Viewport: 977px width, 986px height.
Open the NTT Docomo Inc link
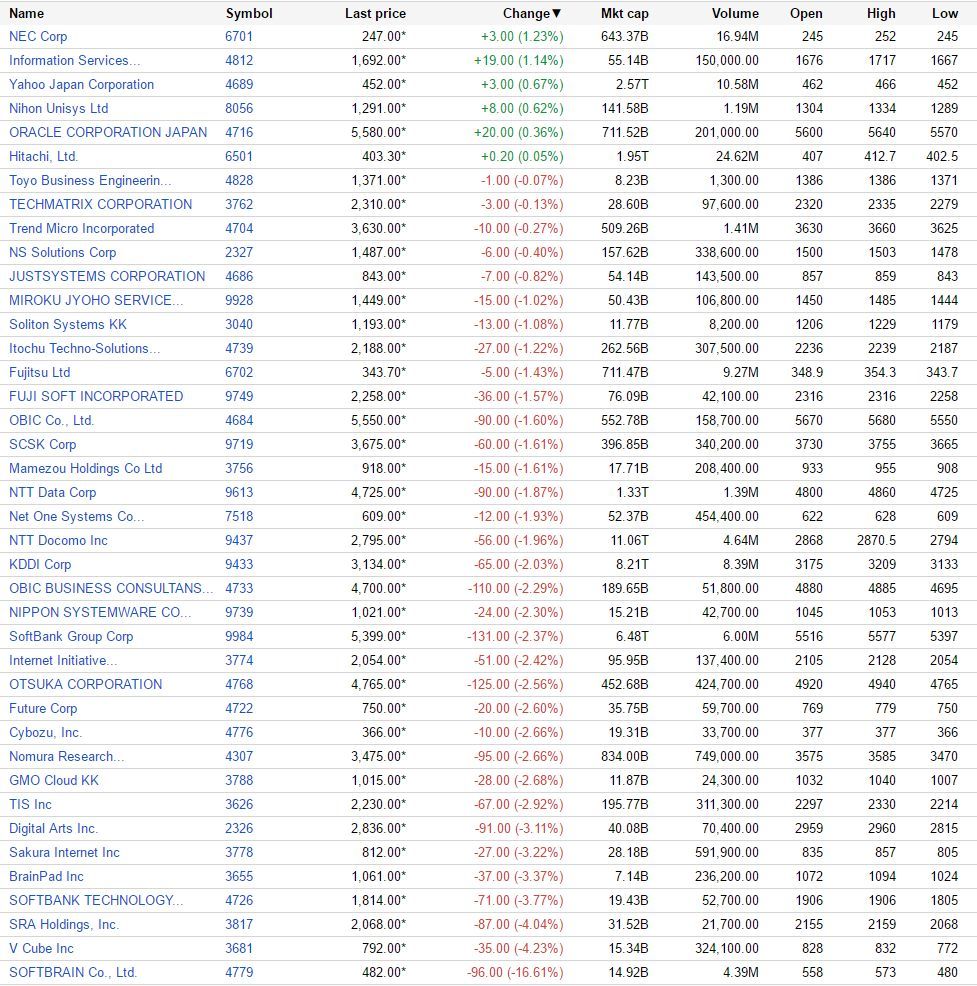(58, 540)
